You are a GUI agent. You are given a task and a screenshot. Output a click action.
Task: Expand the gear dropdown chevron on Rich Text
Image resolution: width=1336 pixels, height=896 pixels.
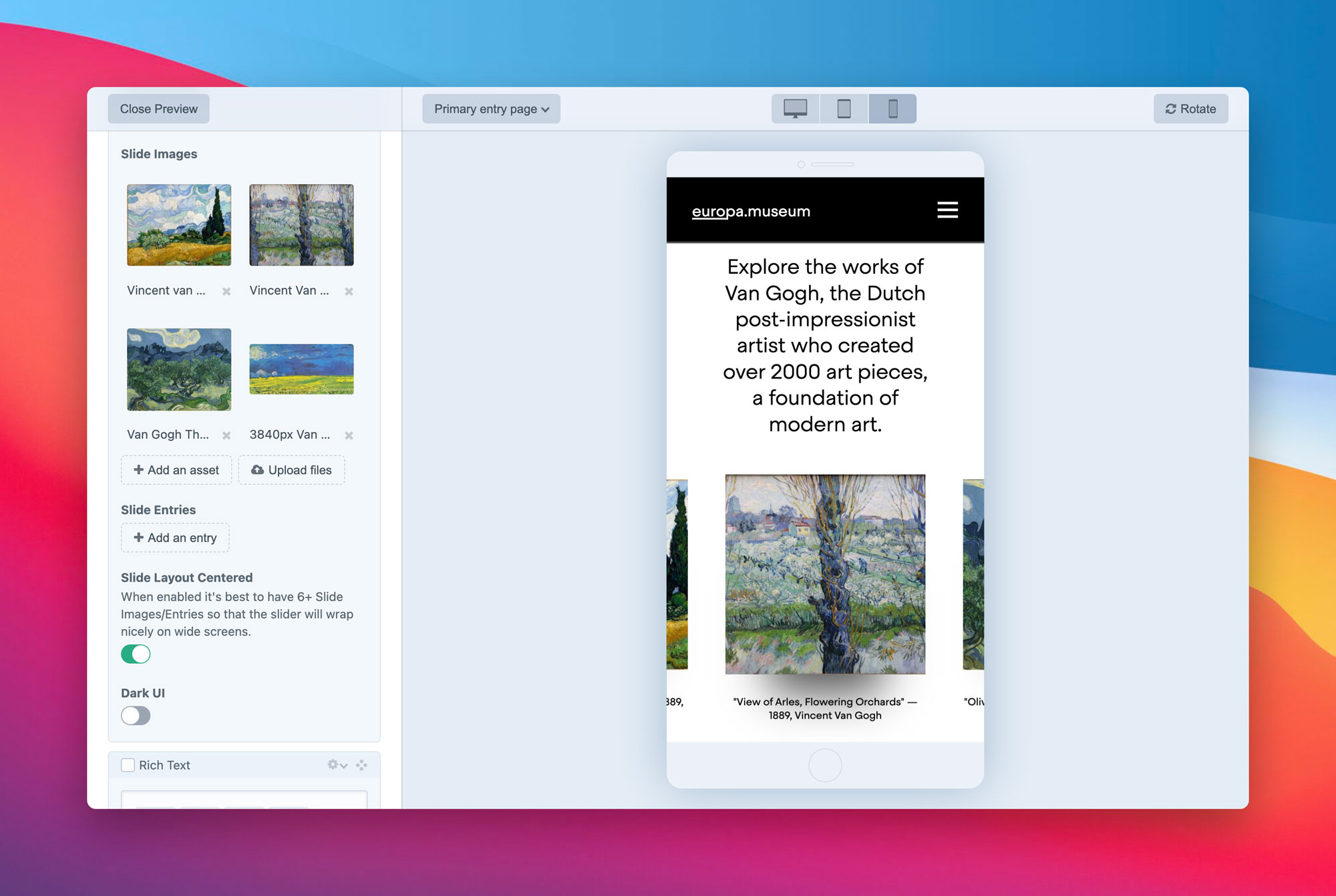click(x=343, y=766)
